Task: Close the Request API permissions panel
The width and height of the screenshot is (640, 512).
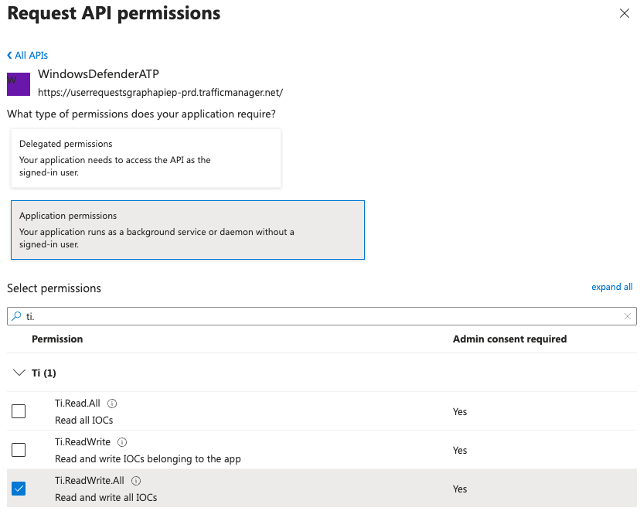Action: [624, 13]
